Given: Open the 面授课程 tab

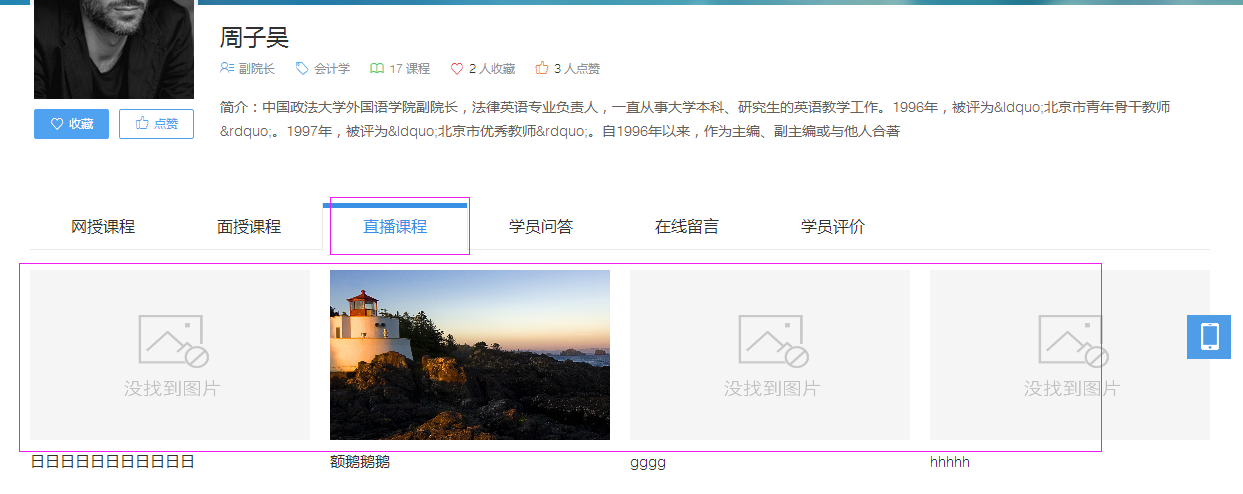Looking at the screenshot, I should [x=249, y=227].
